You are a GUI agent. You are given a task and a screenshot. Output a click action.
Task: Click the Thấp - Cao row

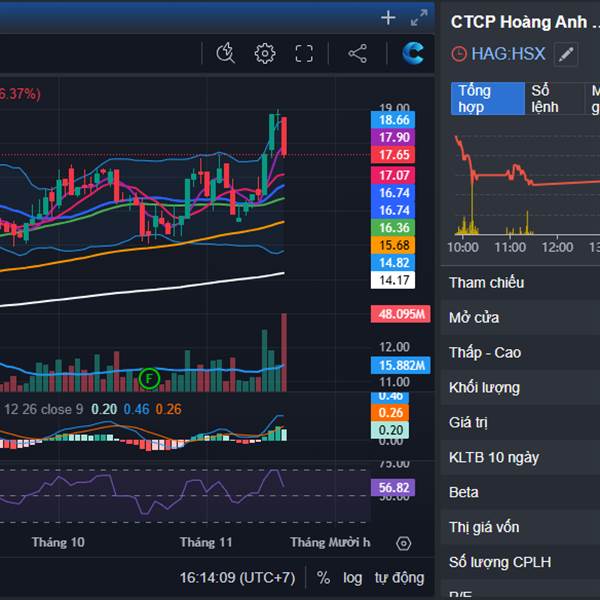[520, 352]
